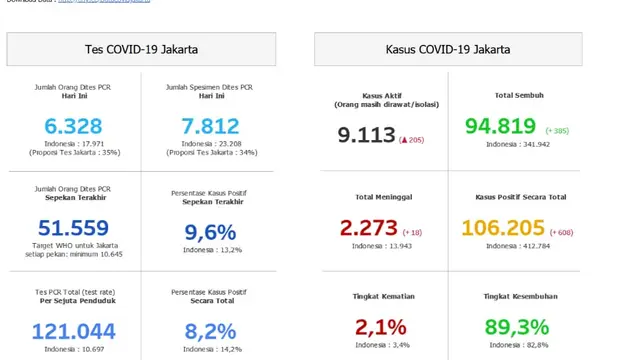
Task: Click the Tingkat Kematian label
Action: (384, 296)
